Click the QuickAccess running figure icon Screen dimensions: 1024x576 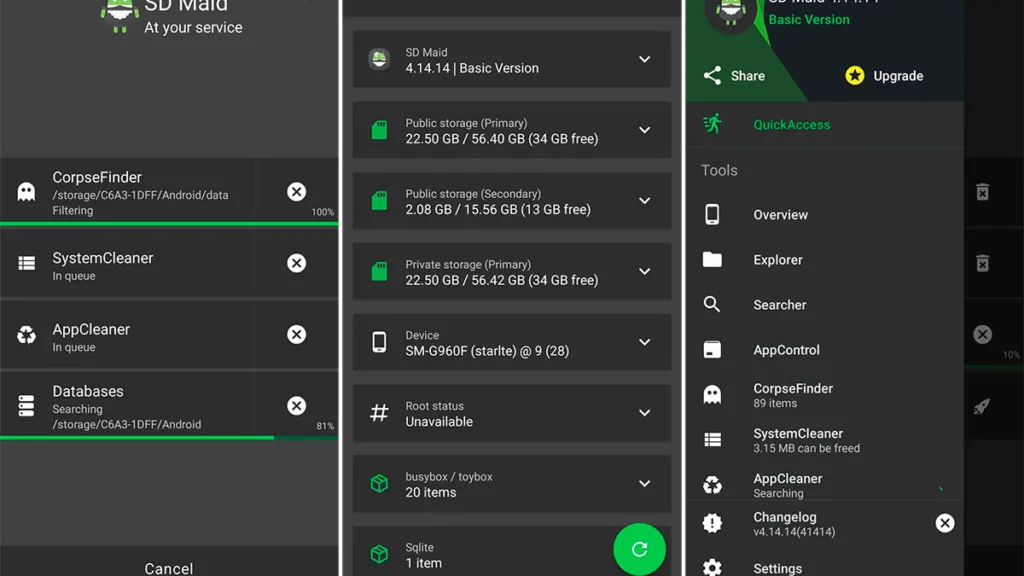click(712, 124)
